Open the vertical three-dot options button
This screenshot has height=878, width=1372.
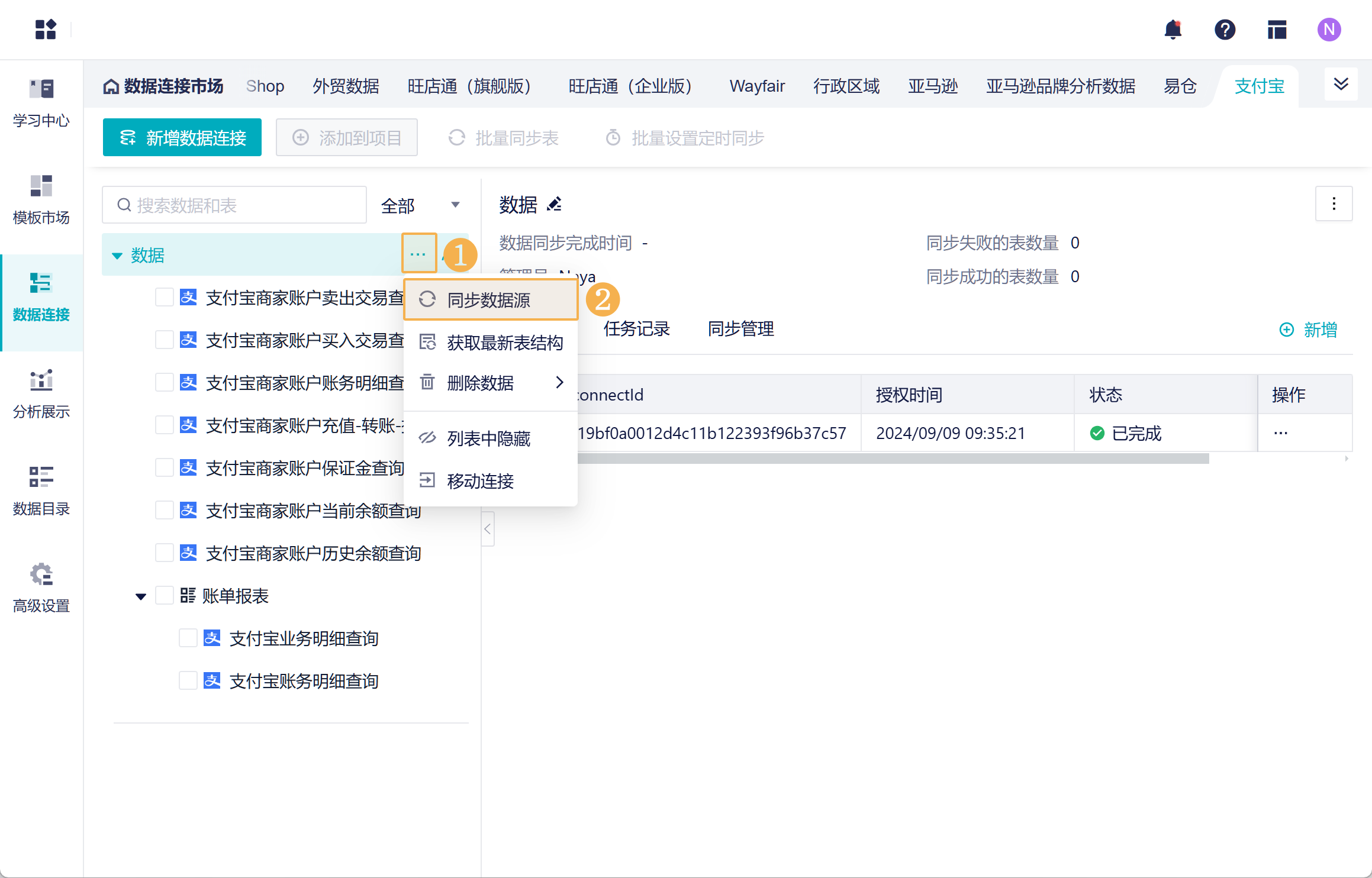(1334, 204)
